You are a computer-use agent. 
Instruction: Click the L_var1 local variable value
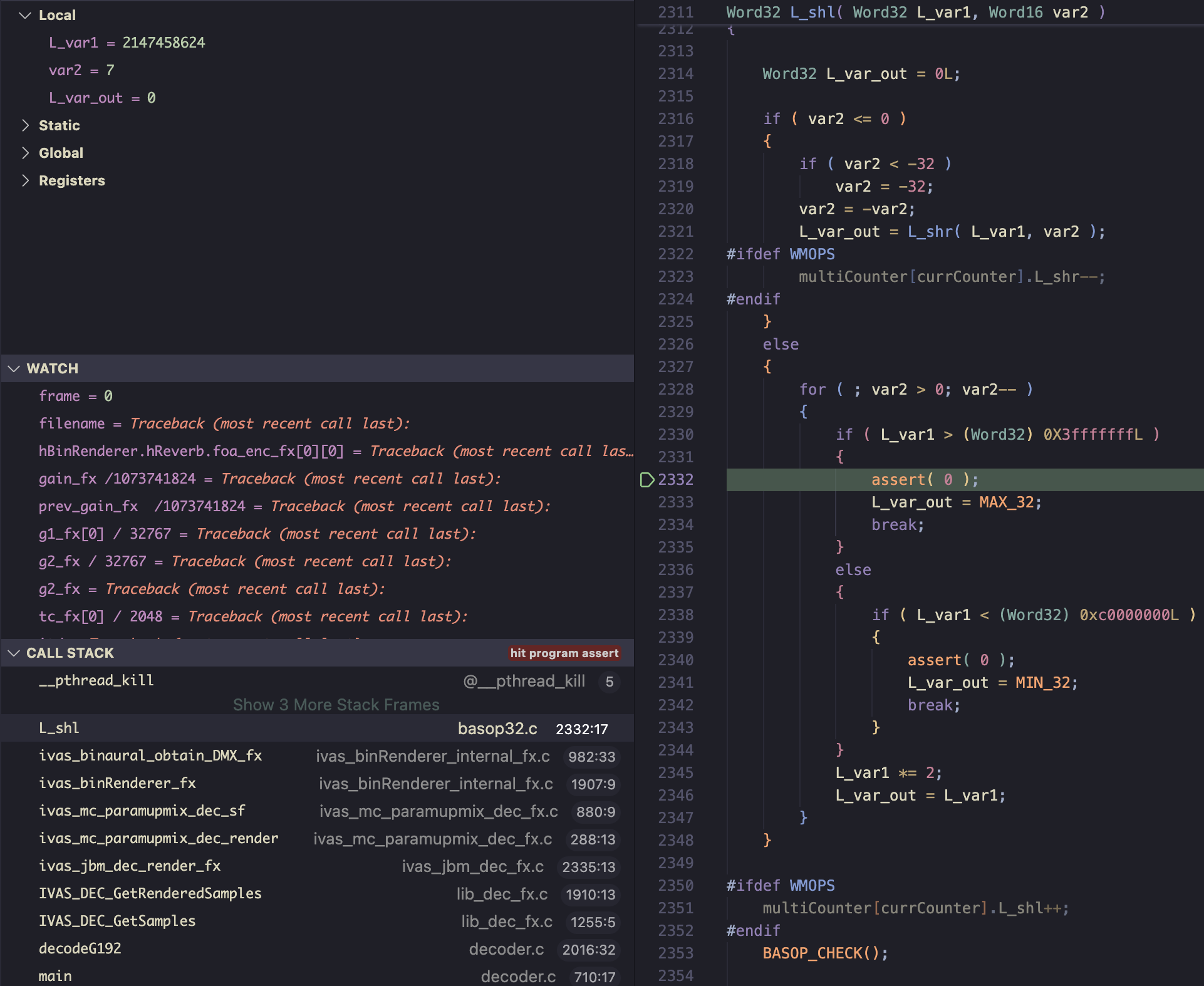163,43
